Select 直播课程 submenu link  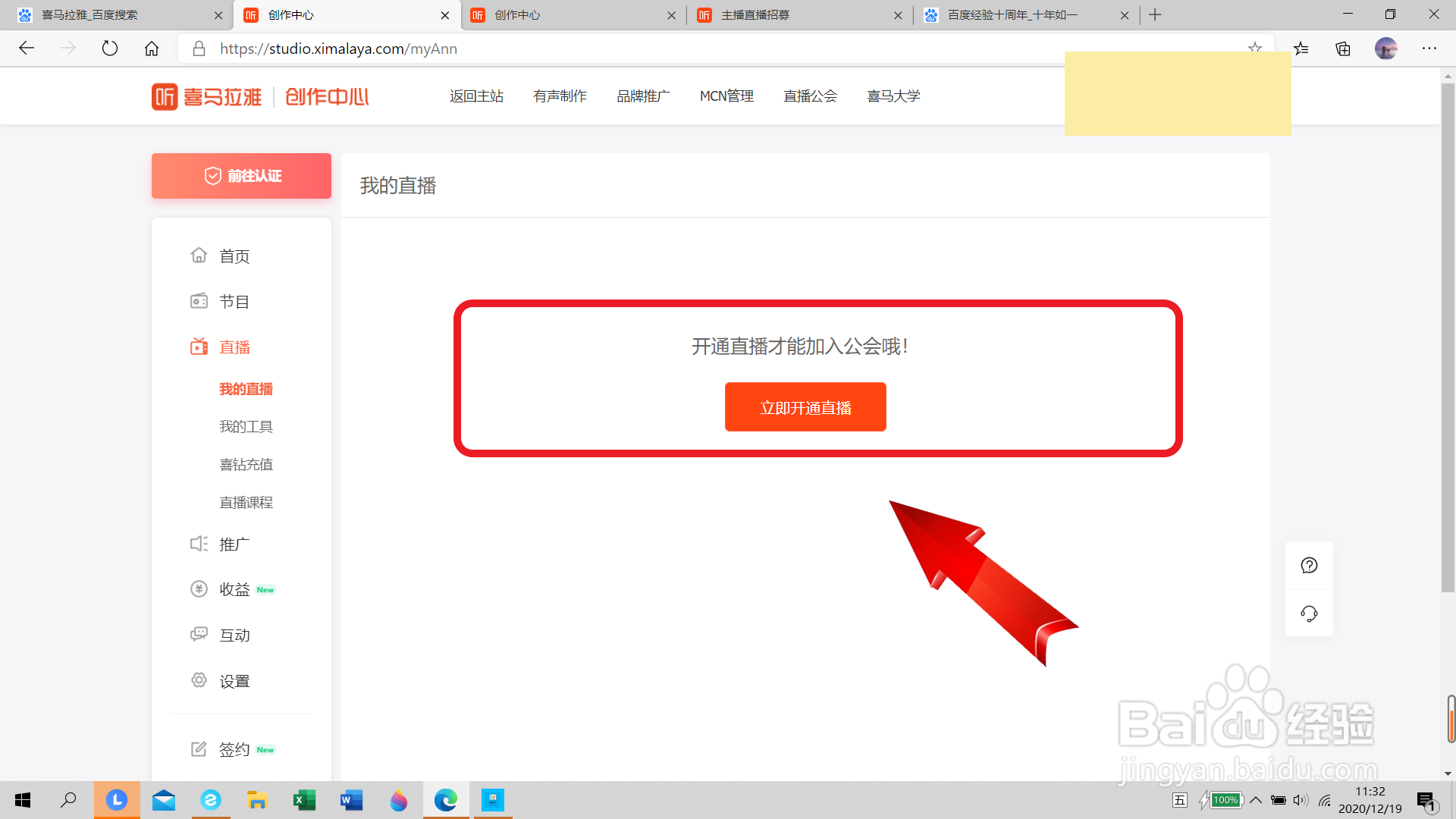[x=246, y=503]
